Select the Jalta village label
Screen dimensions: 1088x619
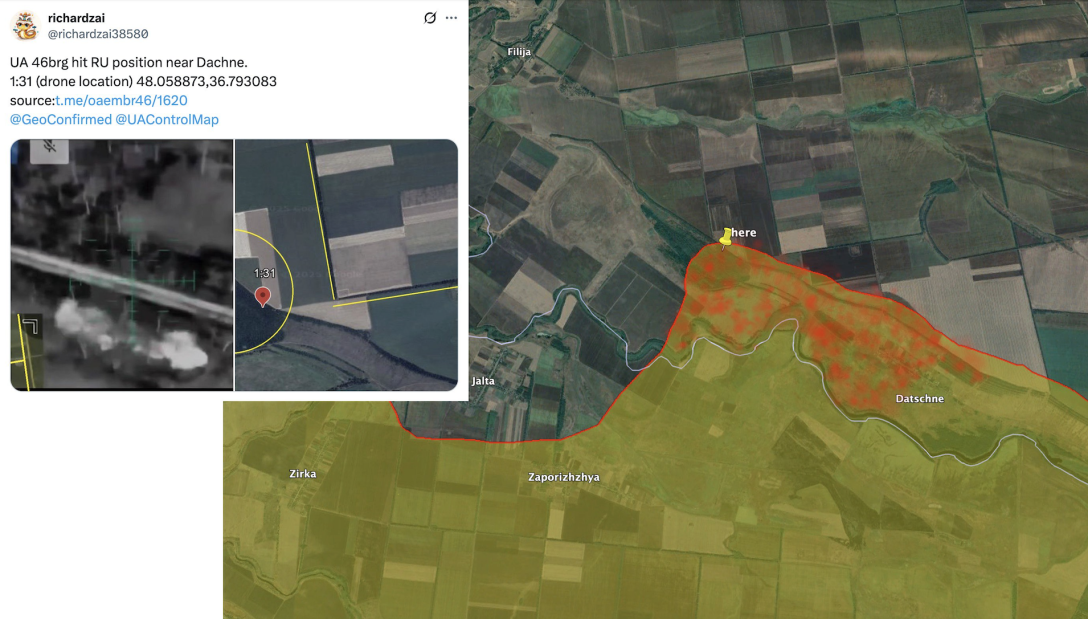tap(483, 381)
